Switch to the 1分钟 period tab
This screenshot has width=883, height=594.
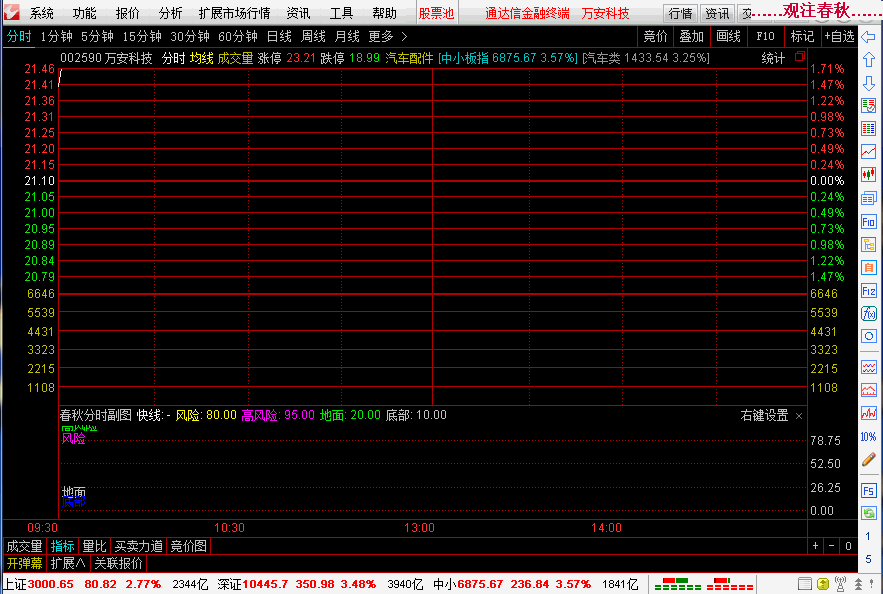pos(56,37)
